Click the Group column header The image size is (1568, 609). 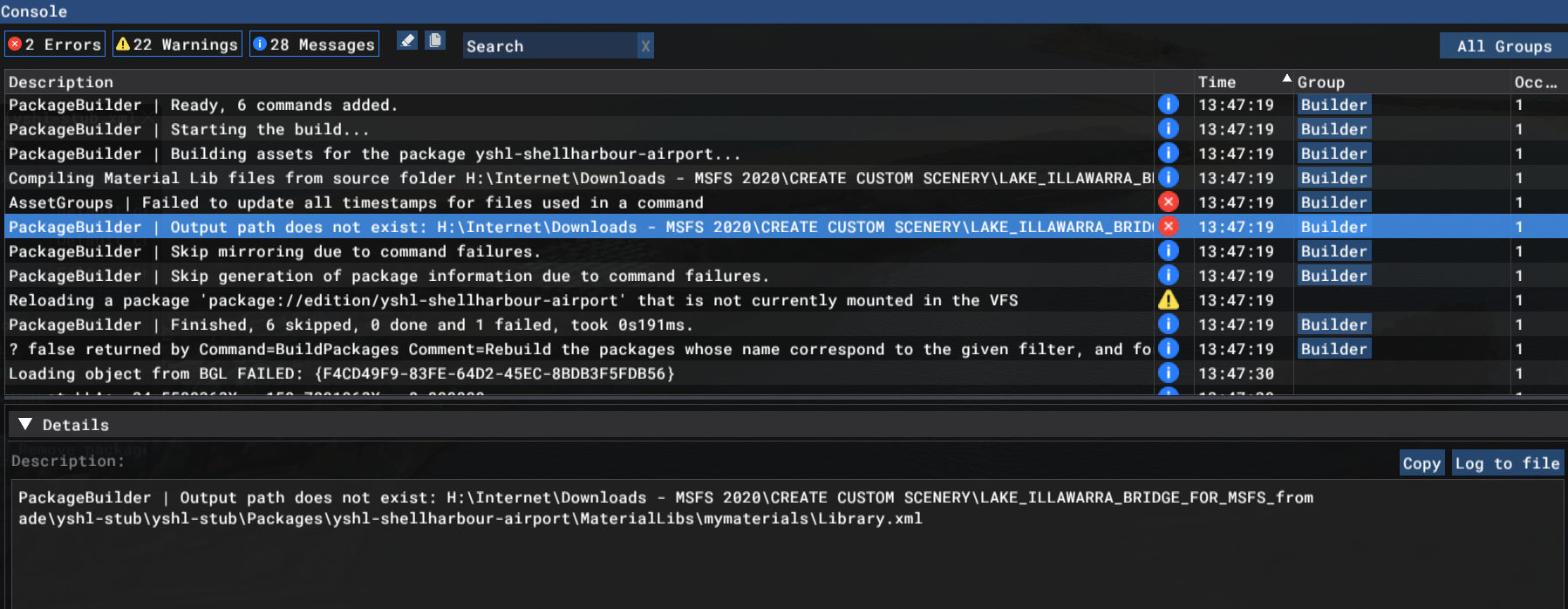[x=1320, y=82]
